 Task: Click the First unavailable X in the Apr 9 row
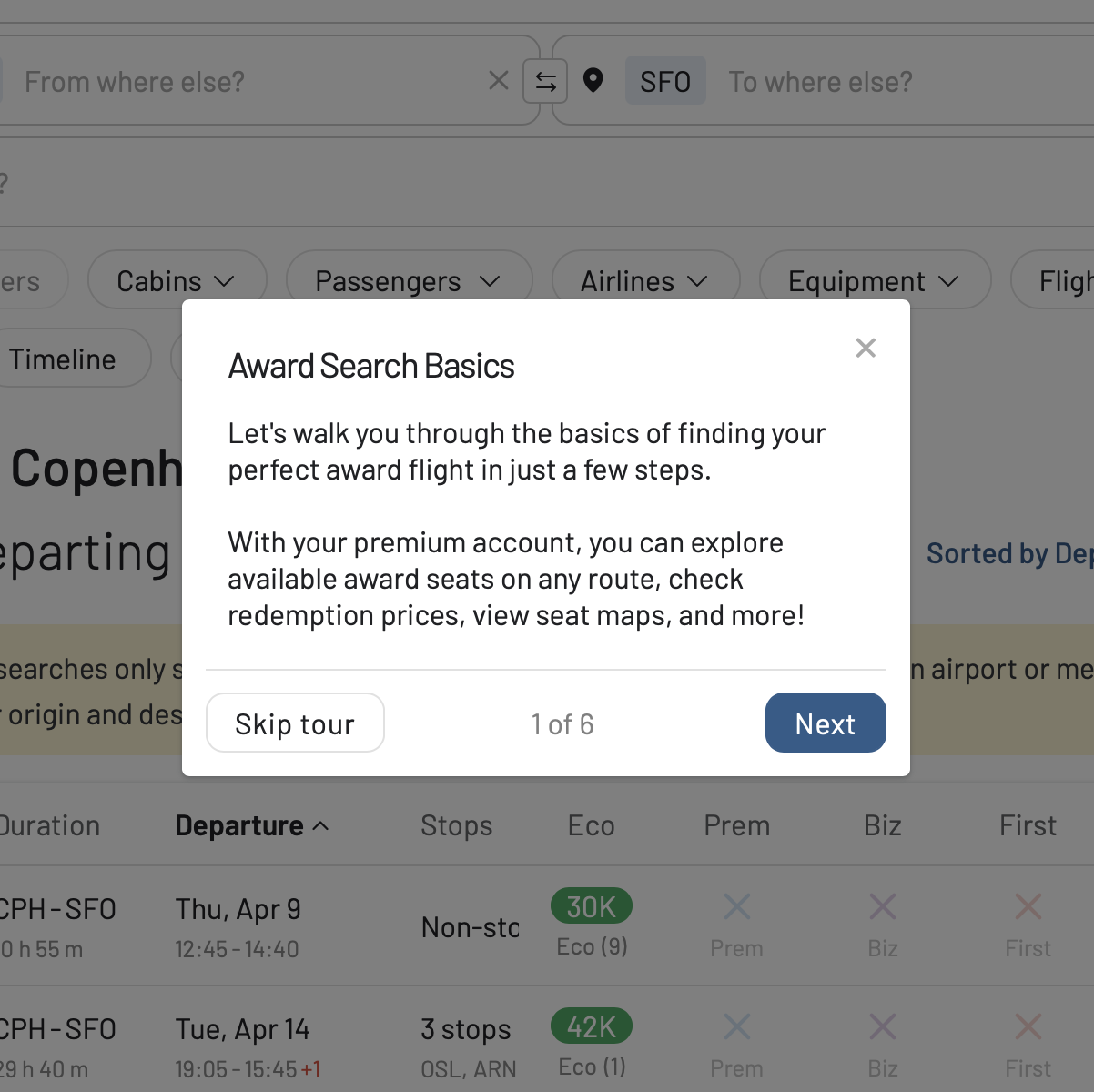pos(1028,906)
